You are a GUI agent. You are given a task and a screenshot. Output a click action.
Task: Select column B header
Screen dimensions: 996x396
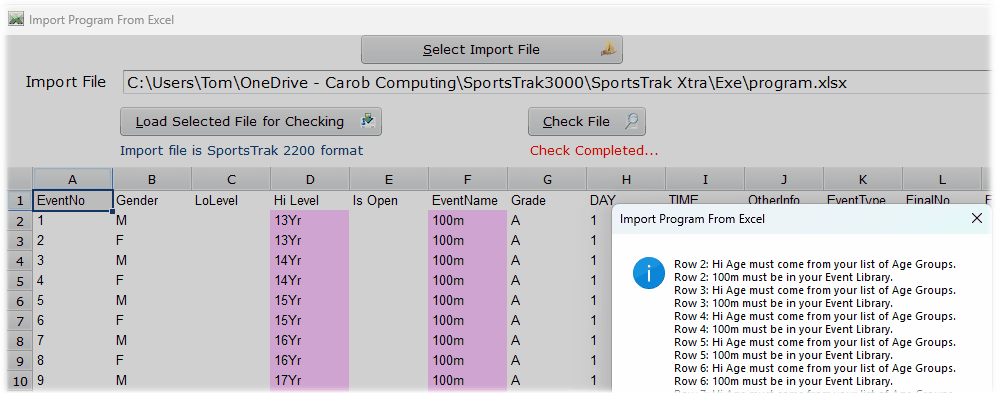click(152, 180)
